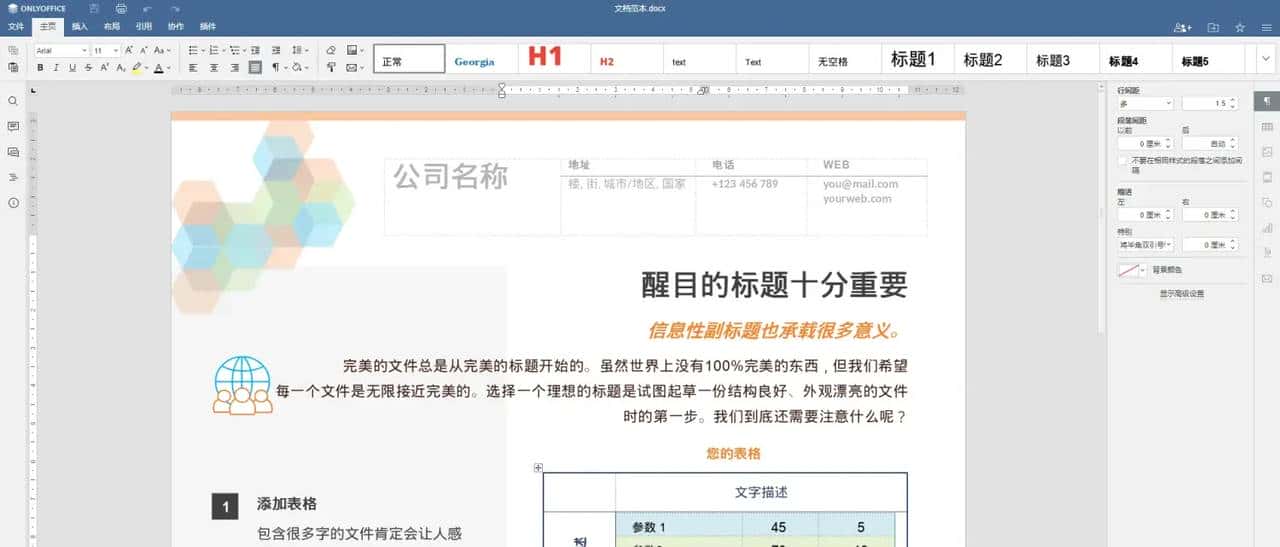Decrease font size with A-down icon
Image resolution: width=1280 pixels, height=547 pixels.
point(144,50)
